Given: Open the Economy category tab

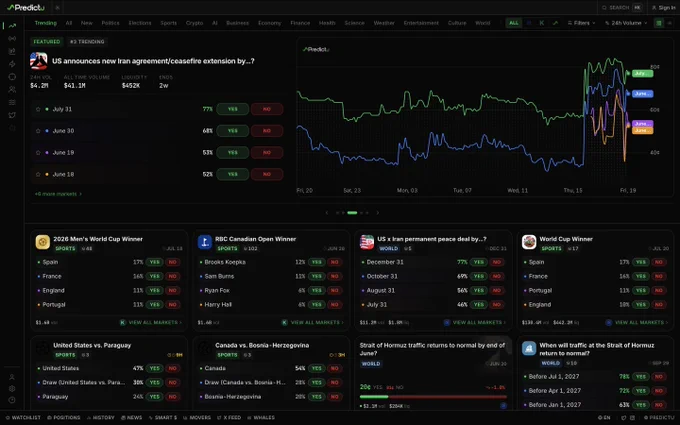Looking at the screenshot, I should pos(270,23).
